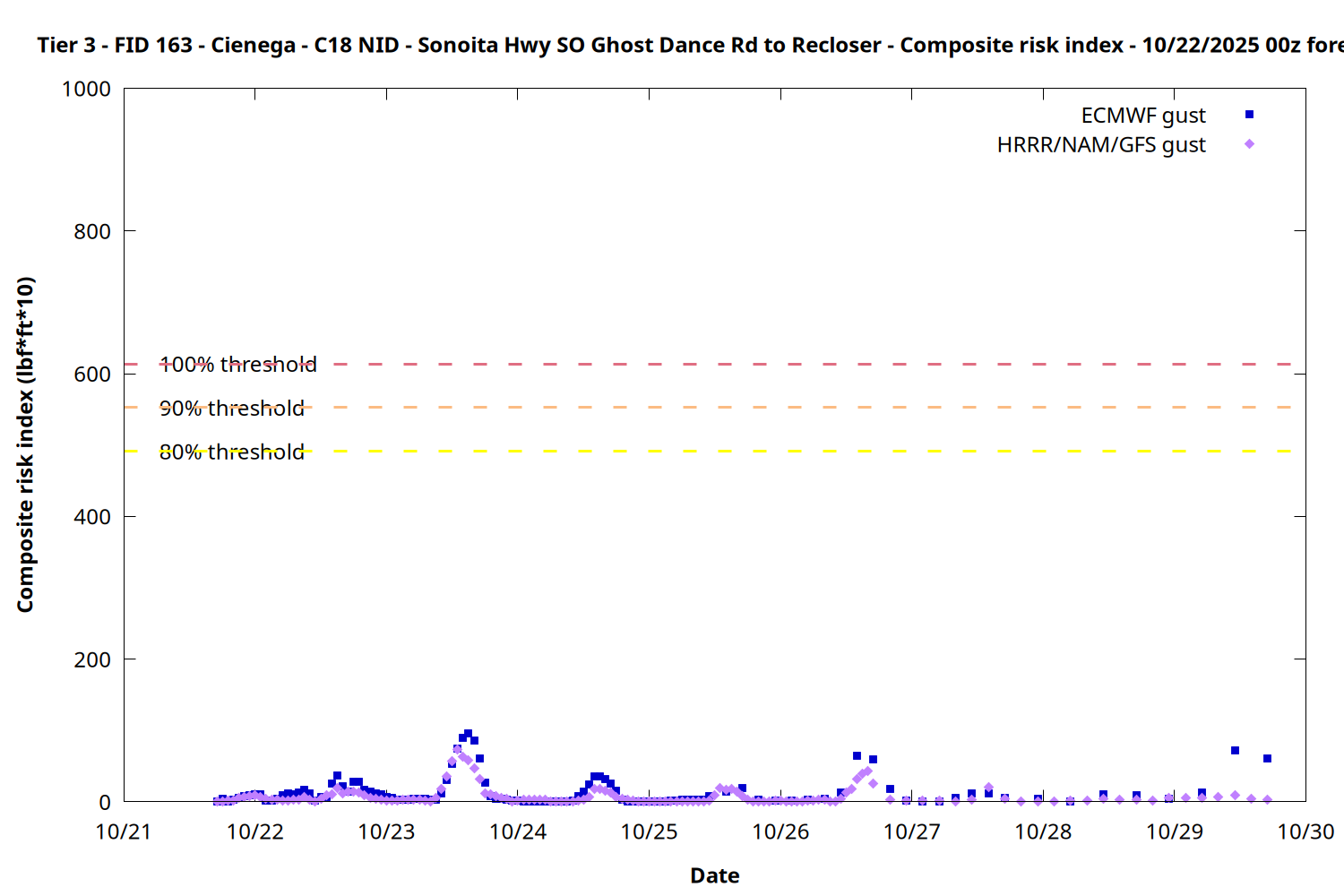
Task: Select the ECMWF gust legend label
Action: click(x=1142, y=116)
